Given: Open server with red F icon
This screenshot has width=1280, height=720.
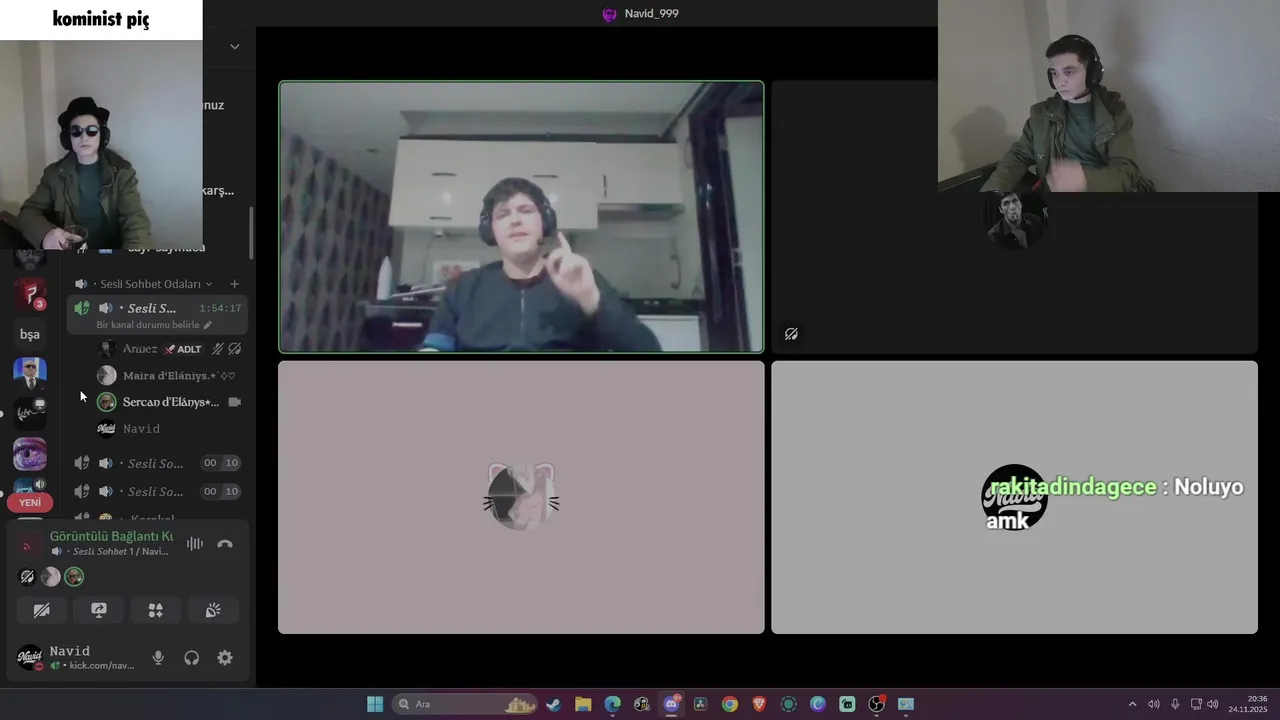Looking at the screenshot, I should 30,294.
